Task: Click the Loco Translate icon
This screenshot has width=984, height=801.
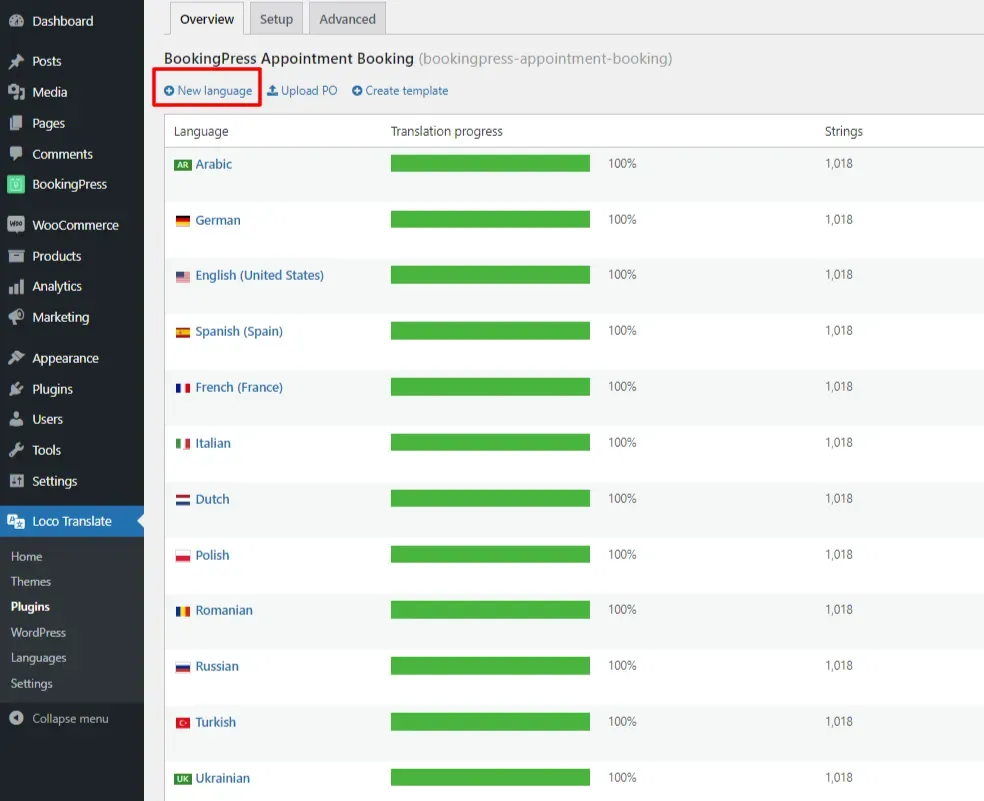Action: tap(16, 521)
